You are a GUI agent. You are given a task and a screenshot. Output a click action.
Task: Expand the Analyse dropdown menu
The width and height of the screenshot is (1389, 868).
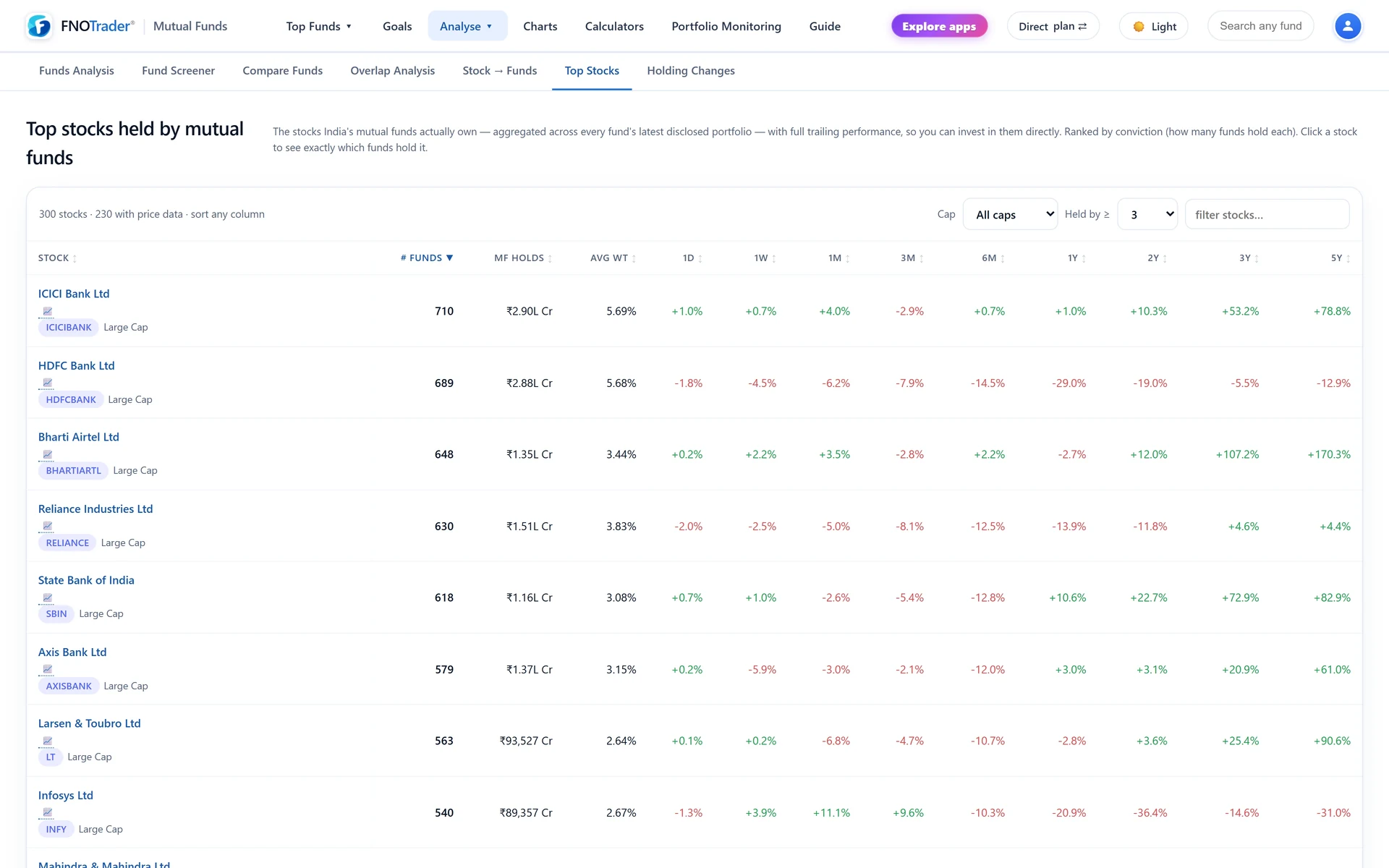[x=467, y=26]
